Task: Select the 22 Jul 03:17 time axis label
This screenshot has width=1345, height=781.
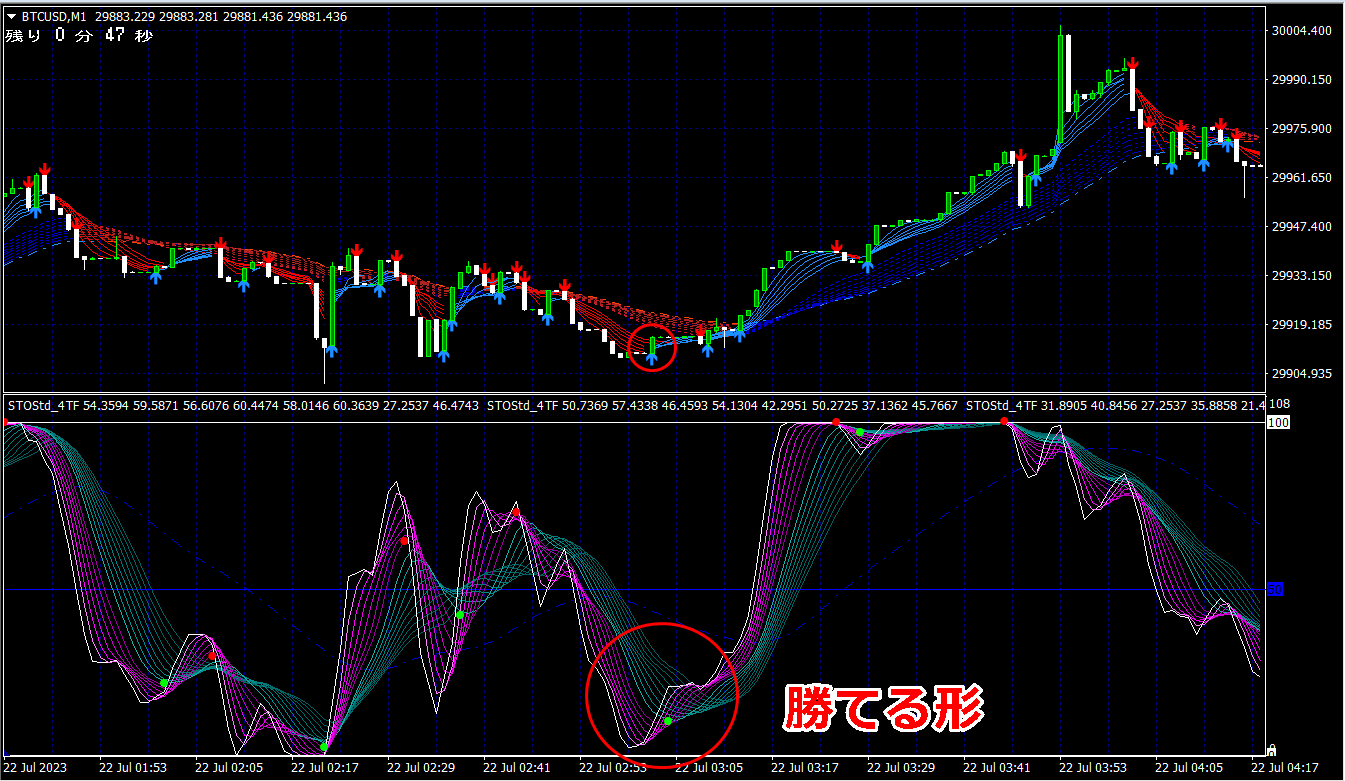Action: (806, 768)
